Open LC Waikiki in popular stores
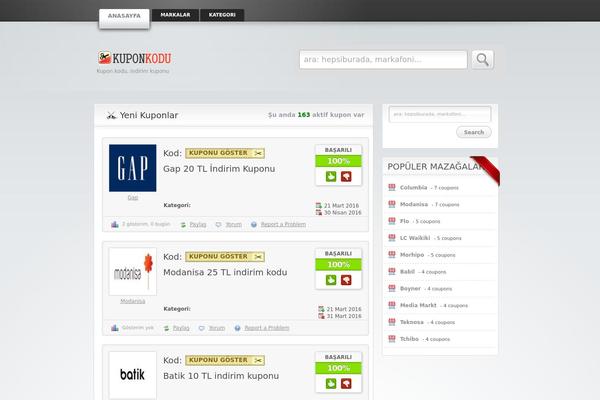The height and width of the screenshot is (400, 600). [415, 238]
